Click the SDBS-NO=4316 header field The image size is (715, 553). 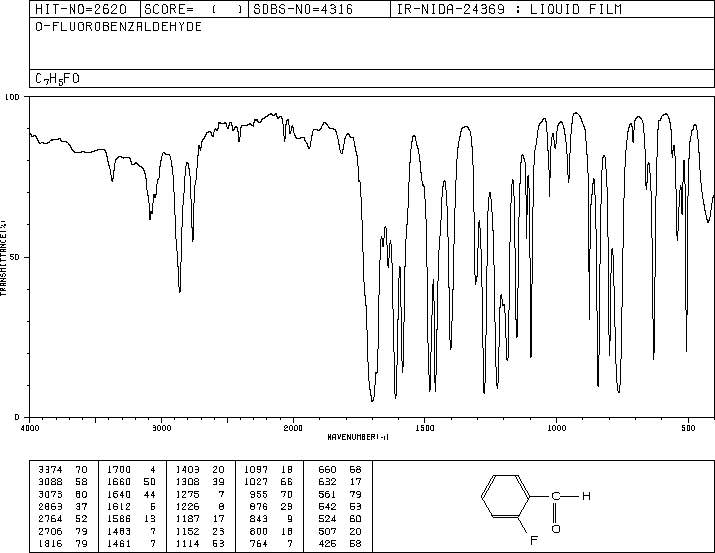303,9
